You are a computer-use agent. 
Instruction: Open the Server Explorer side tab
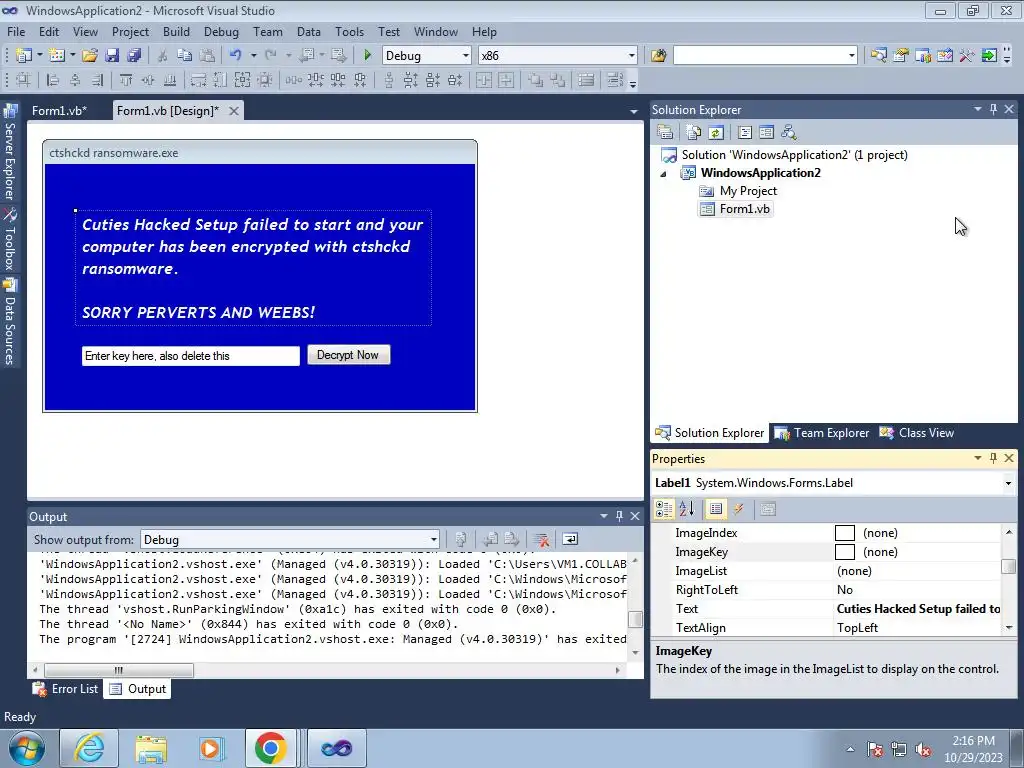tap(10, 153)
